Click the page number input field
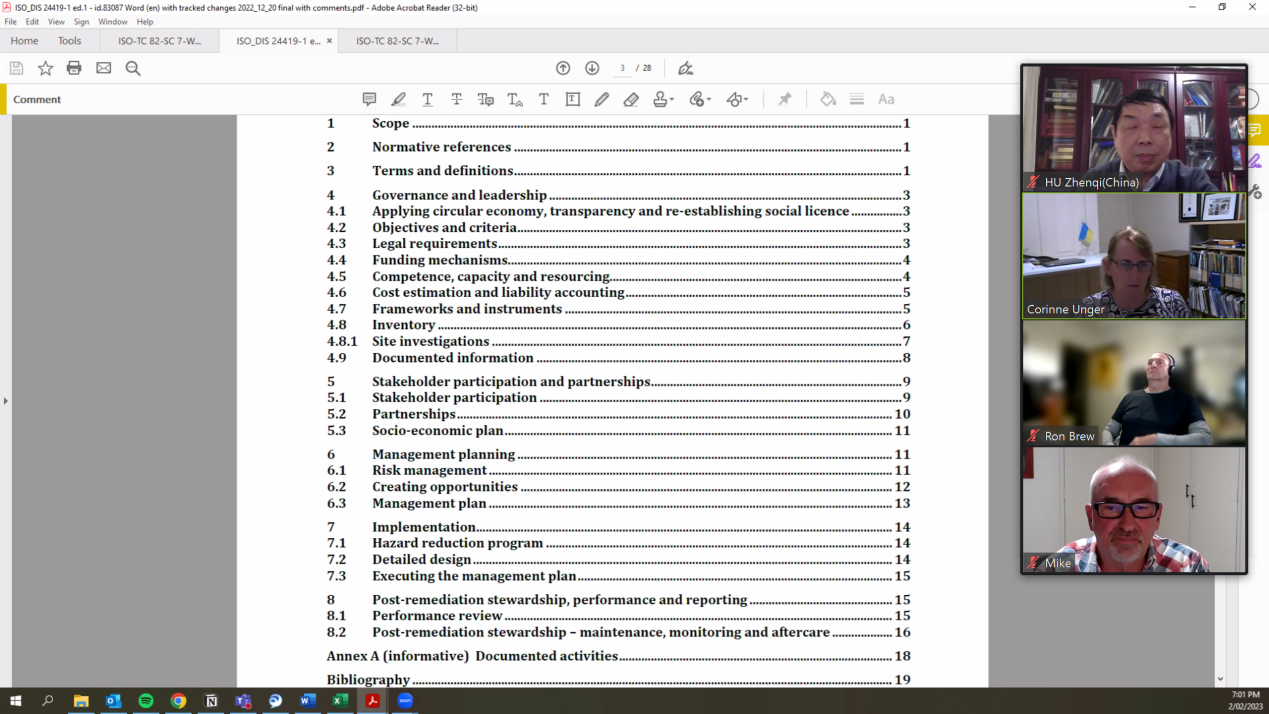The image size is (1269, 714). point(622,68)
